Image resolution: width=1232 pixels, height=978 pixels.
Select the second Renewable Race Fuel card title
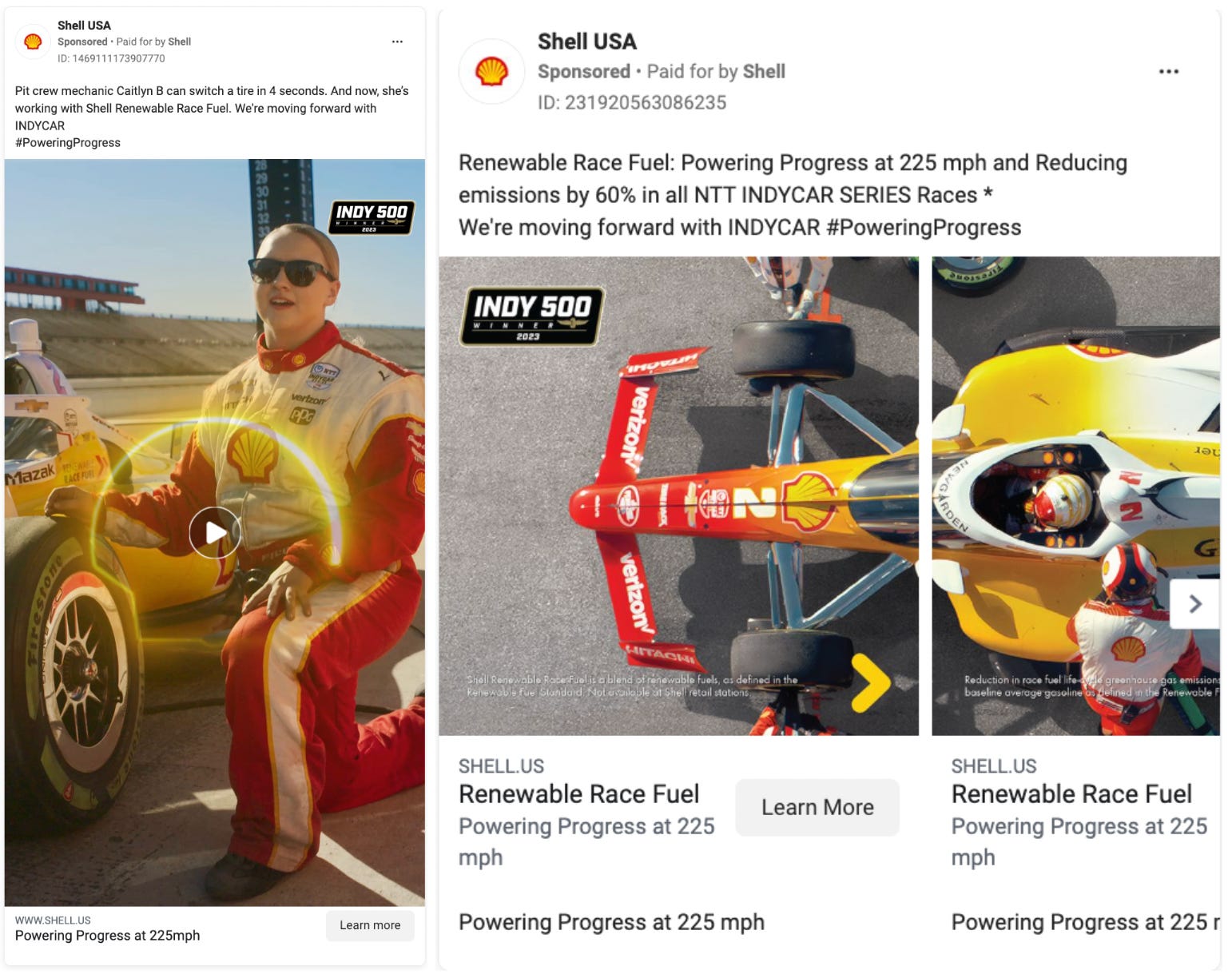point(1071,794)
